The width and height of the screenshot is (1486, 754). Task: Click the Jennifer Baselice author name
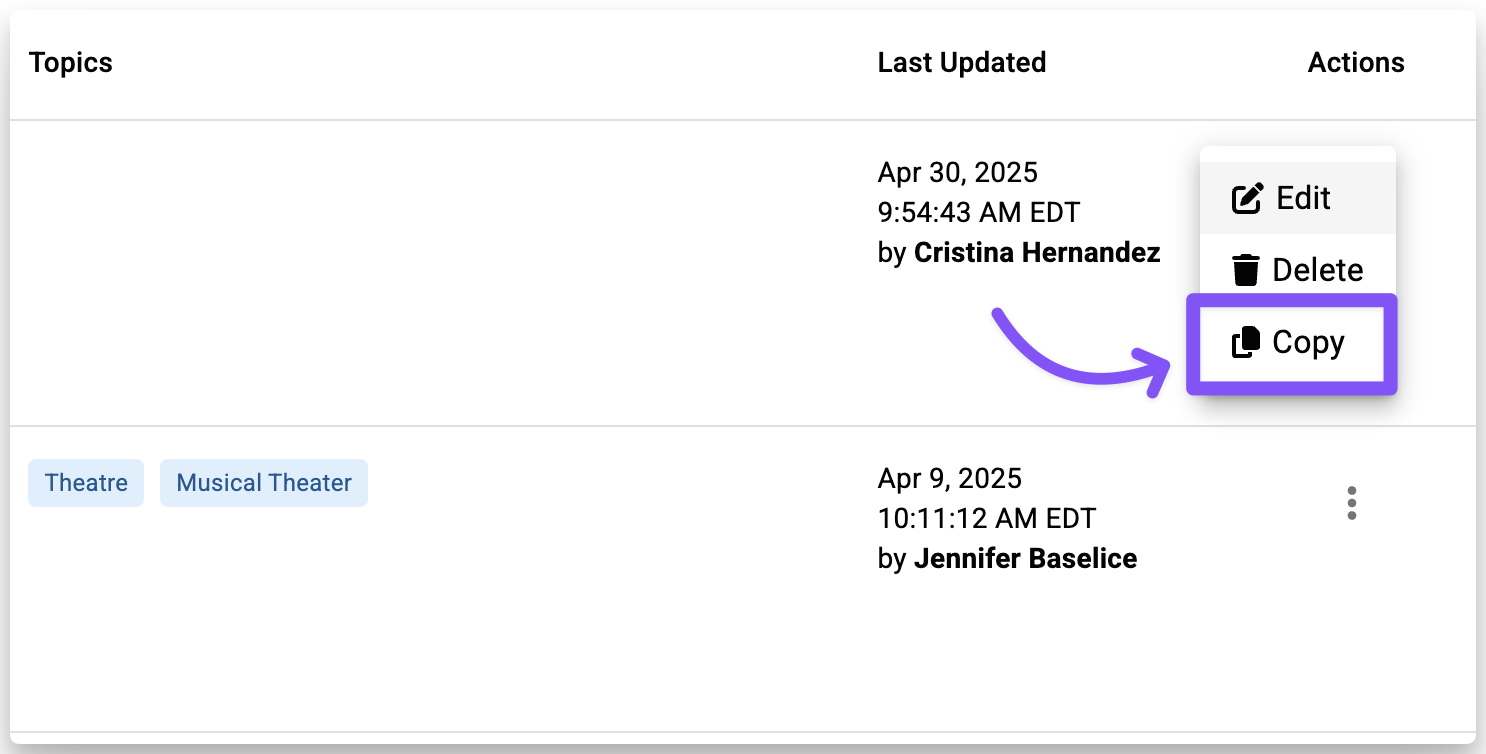coord(1025,558)
